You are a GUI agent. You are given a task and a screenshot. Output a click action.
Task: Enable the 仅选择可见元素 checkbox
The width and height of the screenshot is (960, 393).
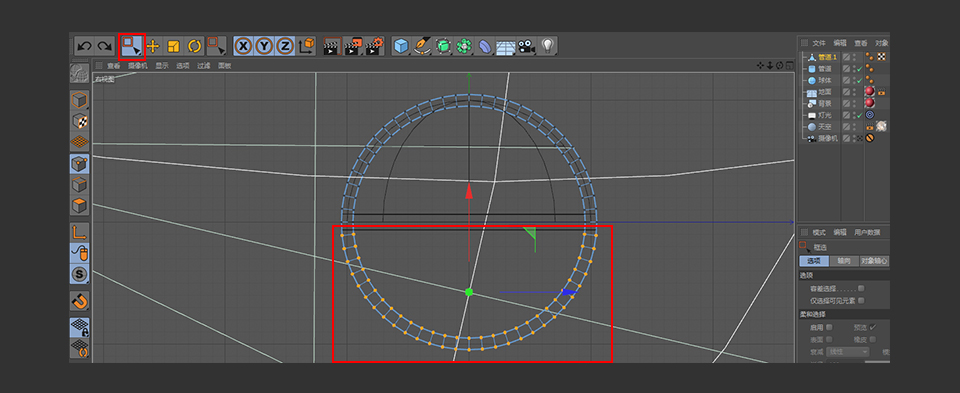(x=861, y=301)
